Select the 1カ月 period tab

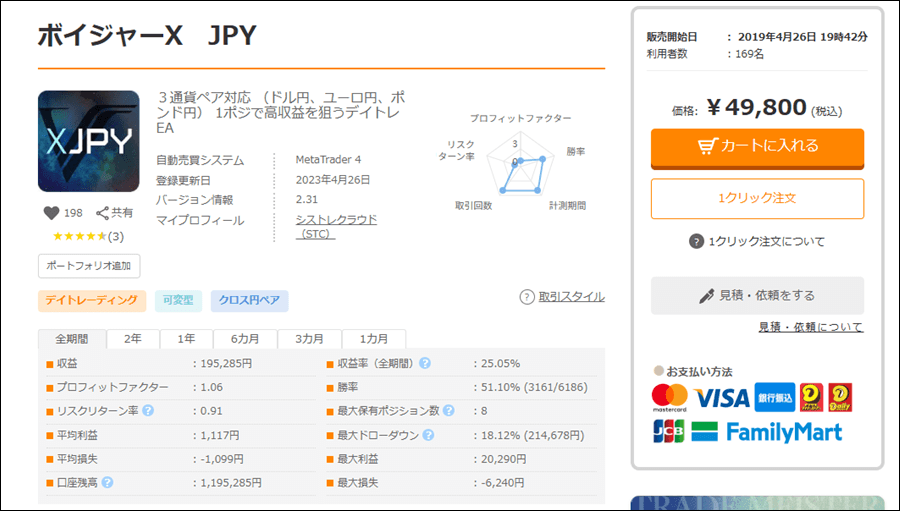tap(373, 338)
